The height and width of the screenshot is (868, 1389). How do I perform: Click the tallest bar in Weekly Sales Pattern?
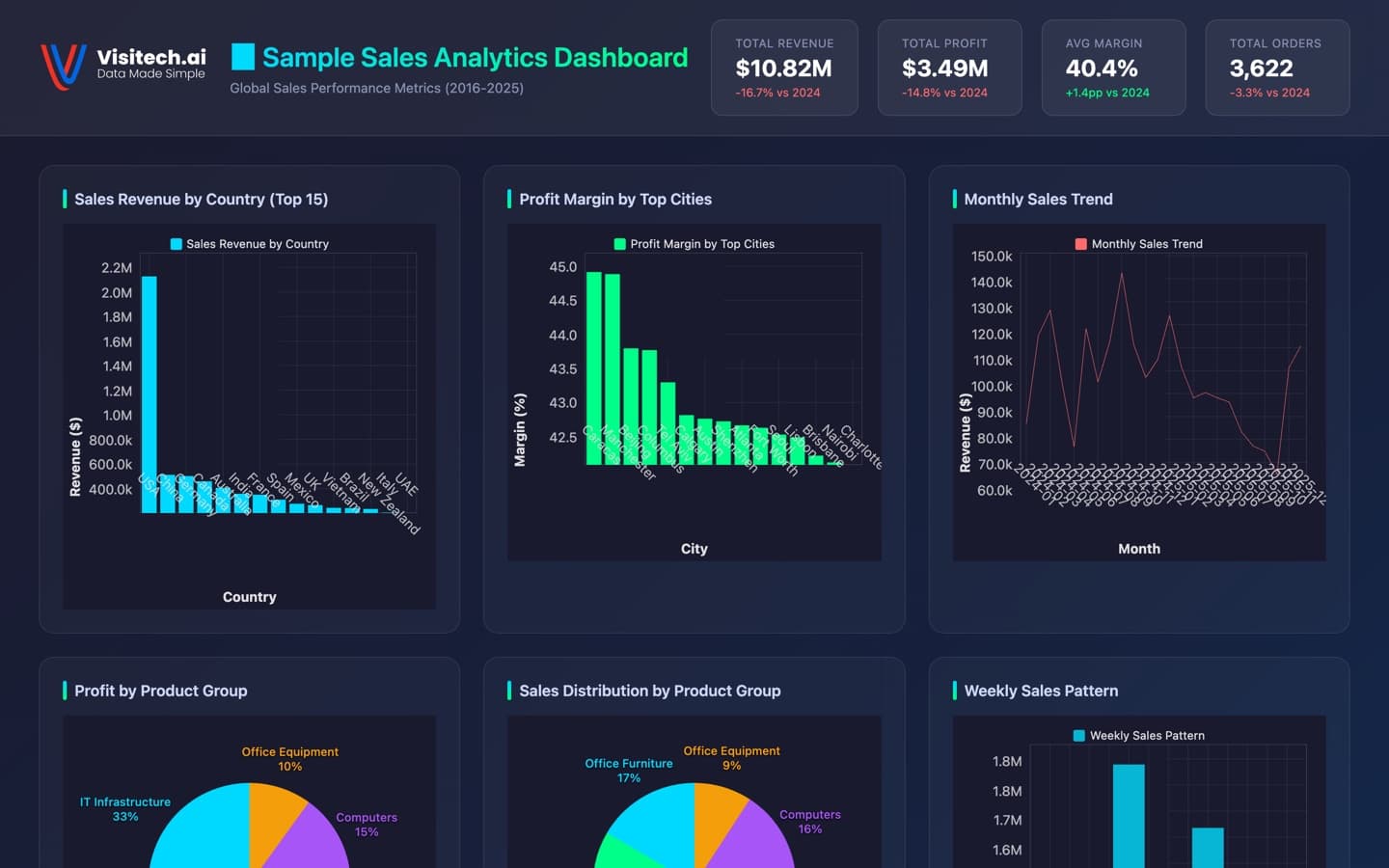pos(1129,815)
